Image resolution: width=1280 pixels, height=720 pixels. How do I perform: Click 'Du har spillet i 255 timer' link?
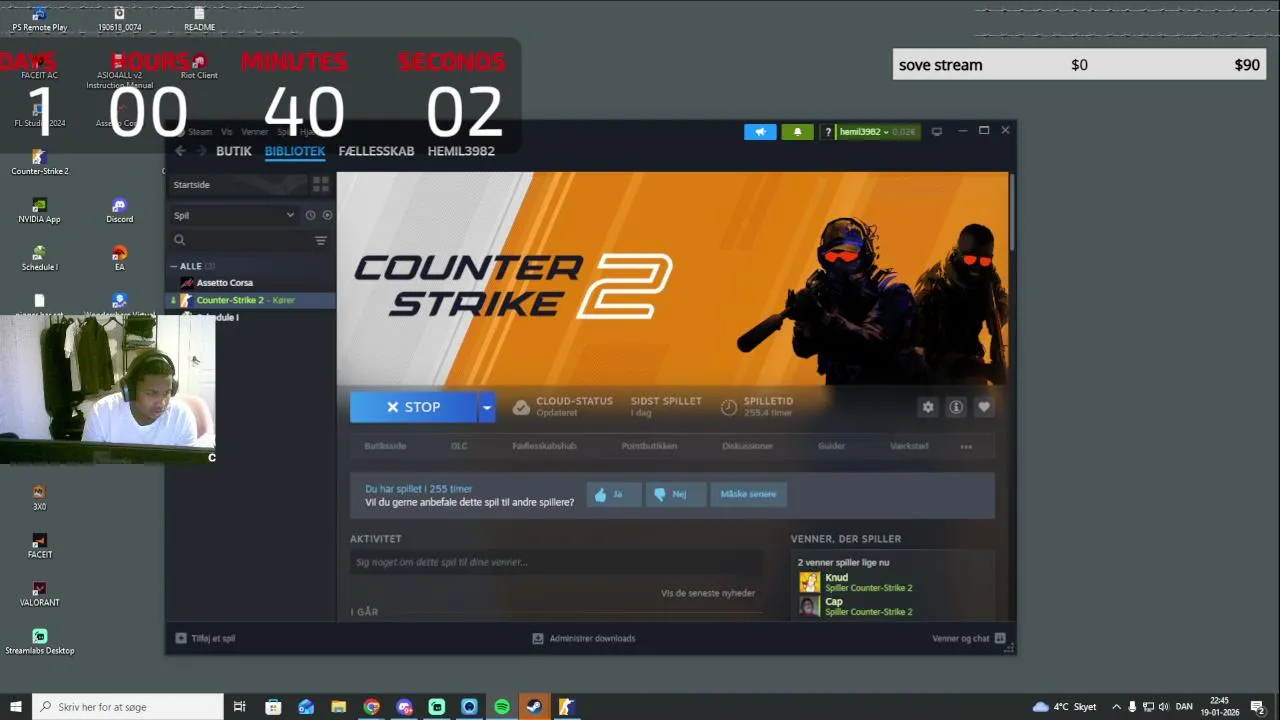pos(418,489)
